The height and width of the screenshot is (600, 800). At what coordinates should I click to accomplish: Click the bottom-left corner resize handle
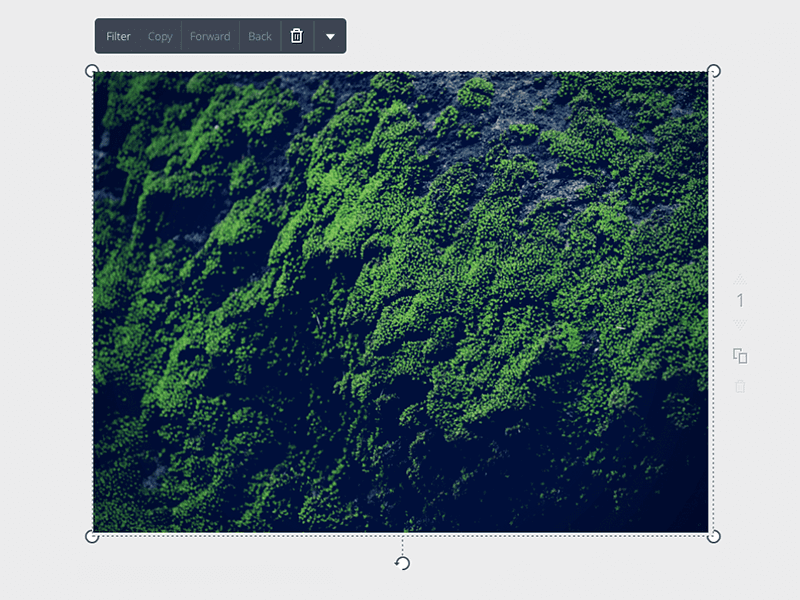coord(92,537)
